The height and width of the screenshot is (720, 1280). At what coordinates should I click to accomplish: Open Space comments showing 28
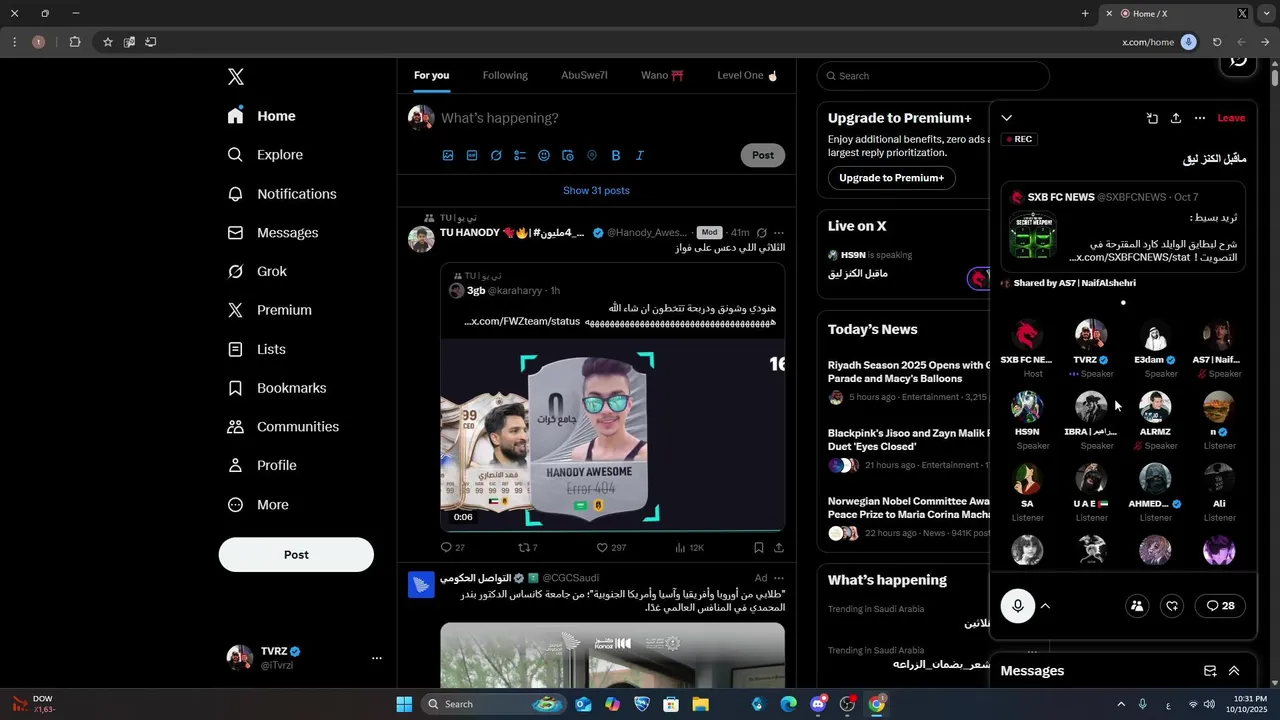tap(1220, 606)
